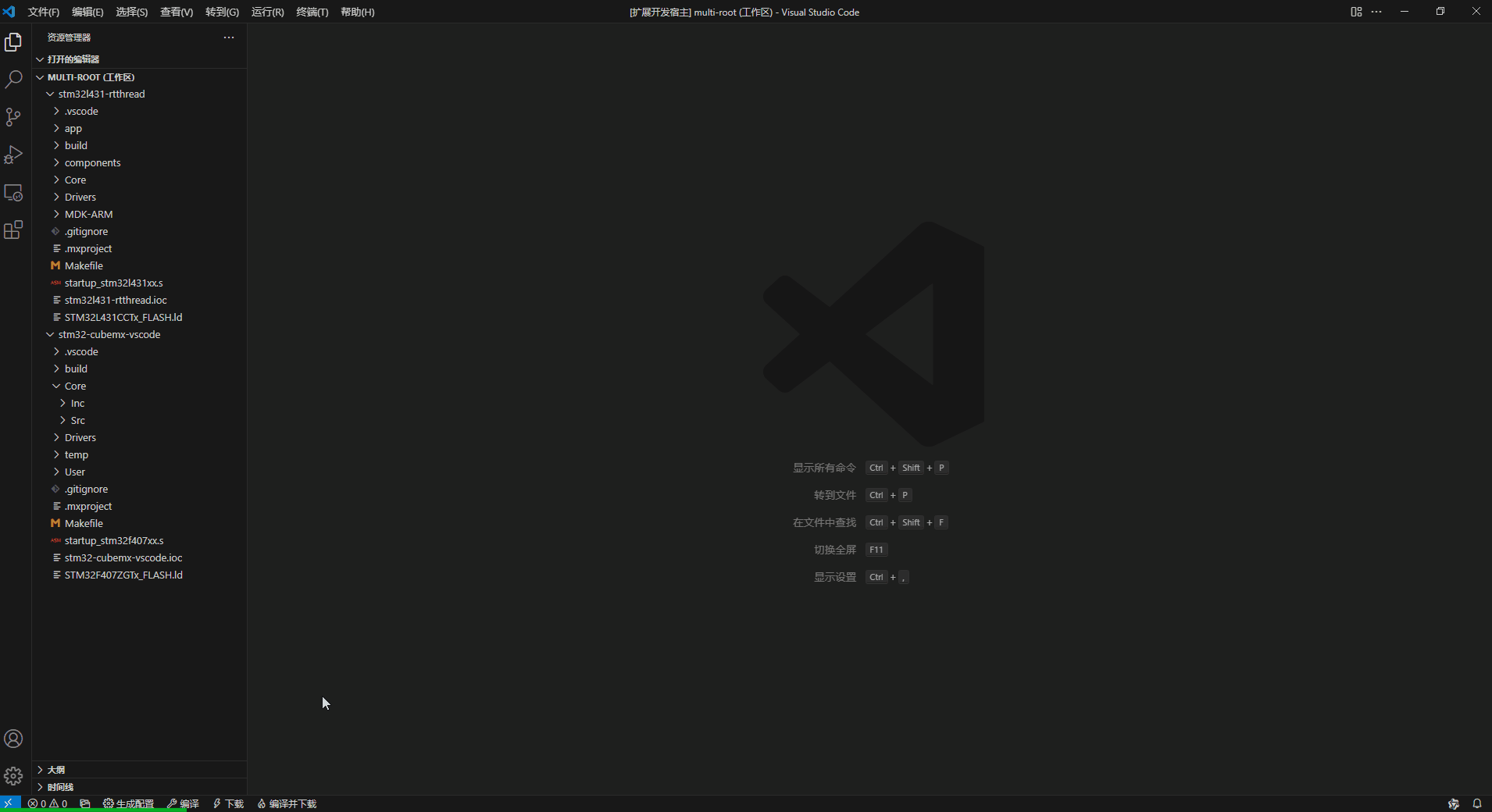Open the Remote Explorer view
Image resolution: width=1492 pixels, height=812 pixels.
click(13, 193)
